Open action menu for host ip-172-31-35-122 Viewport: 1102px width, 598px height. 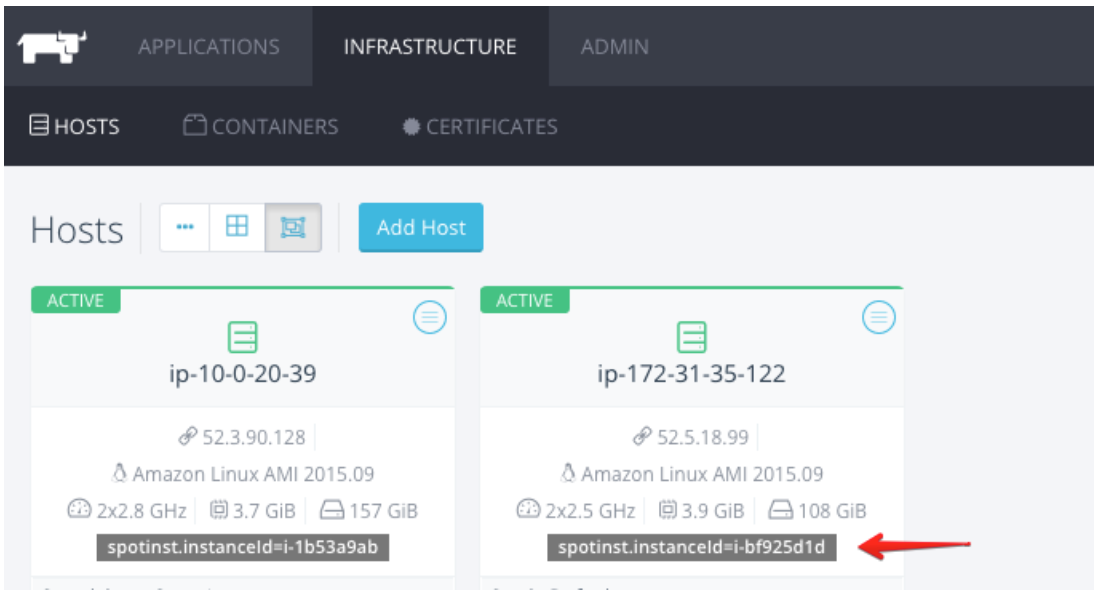click(878, 318)
